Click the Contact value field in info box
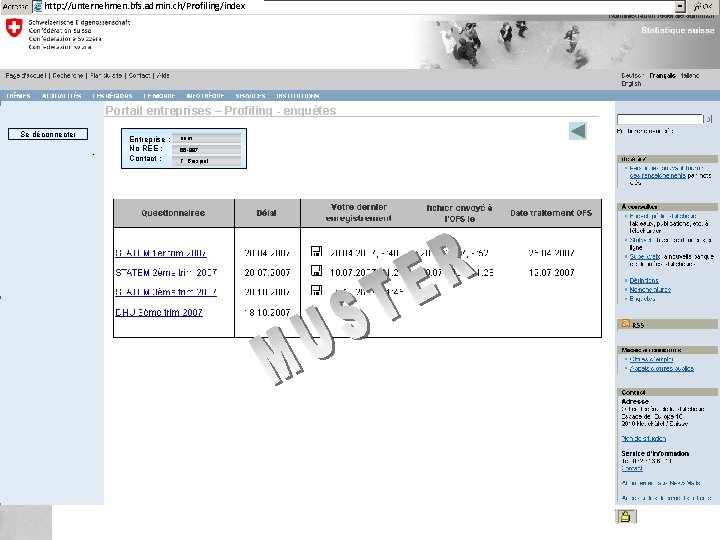720x540 pixels. 206,161
